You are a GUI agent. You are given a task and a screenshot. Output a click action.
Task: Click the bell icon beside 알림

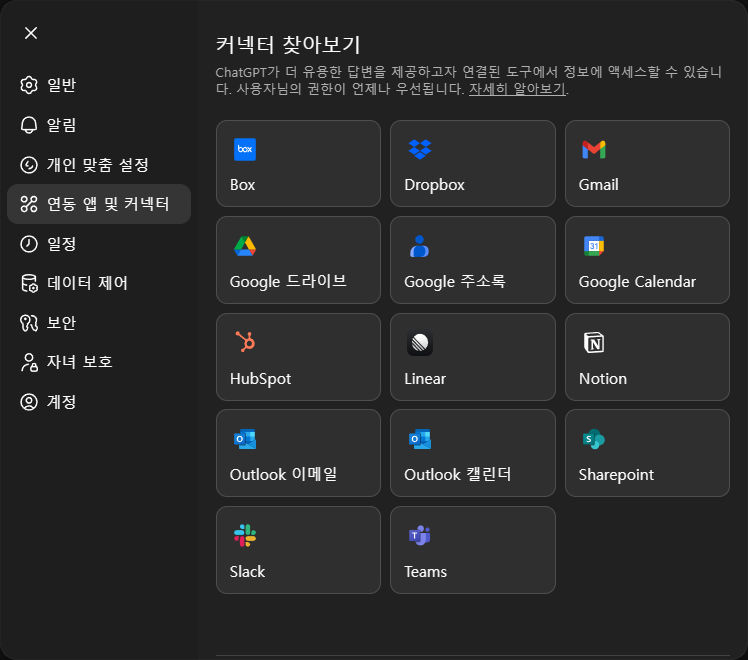(29, 125)
